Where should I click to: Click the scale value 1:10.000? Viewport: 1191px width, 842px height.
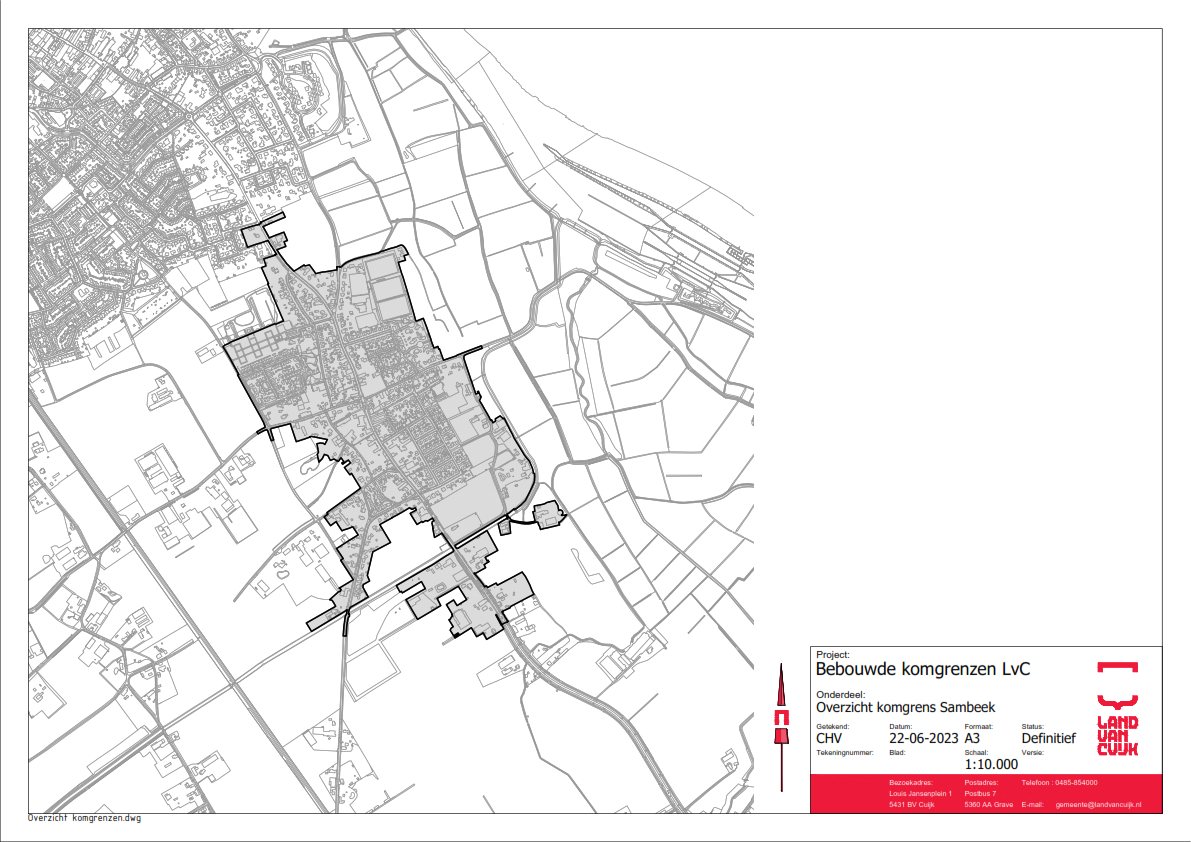pos(991,765)
